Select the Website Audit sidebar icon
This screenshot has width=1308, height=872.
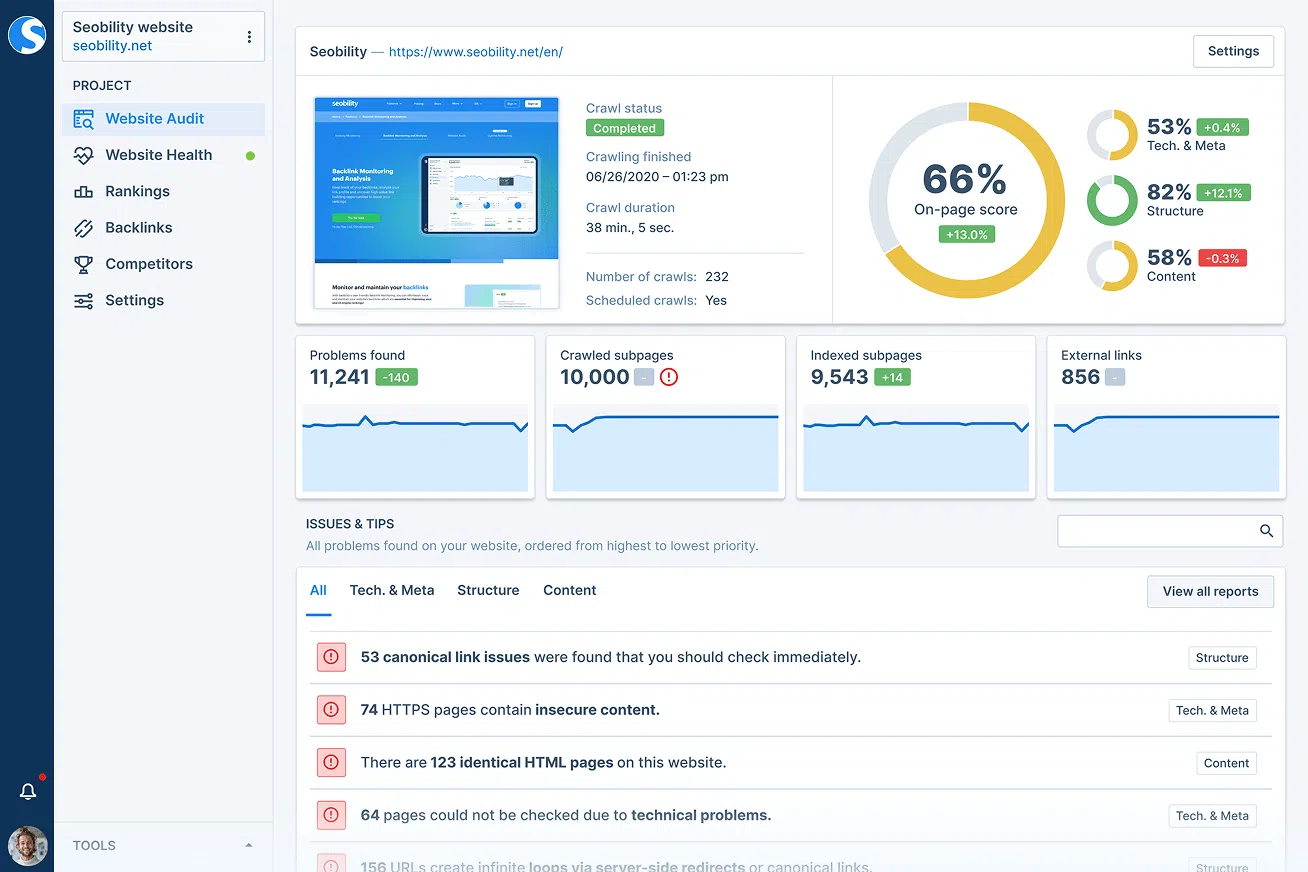click(x=85, y=118)
